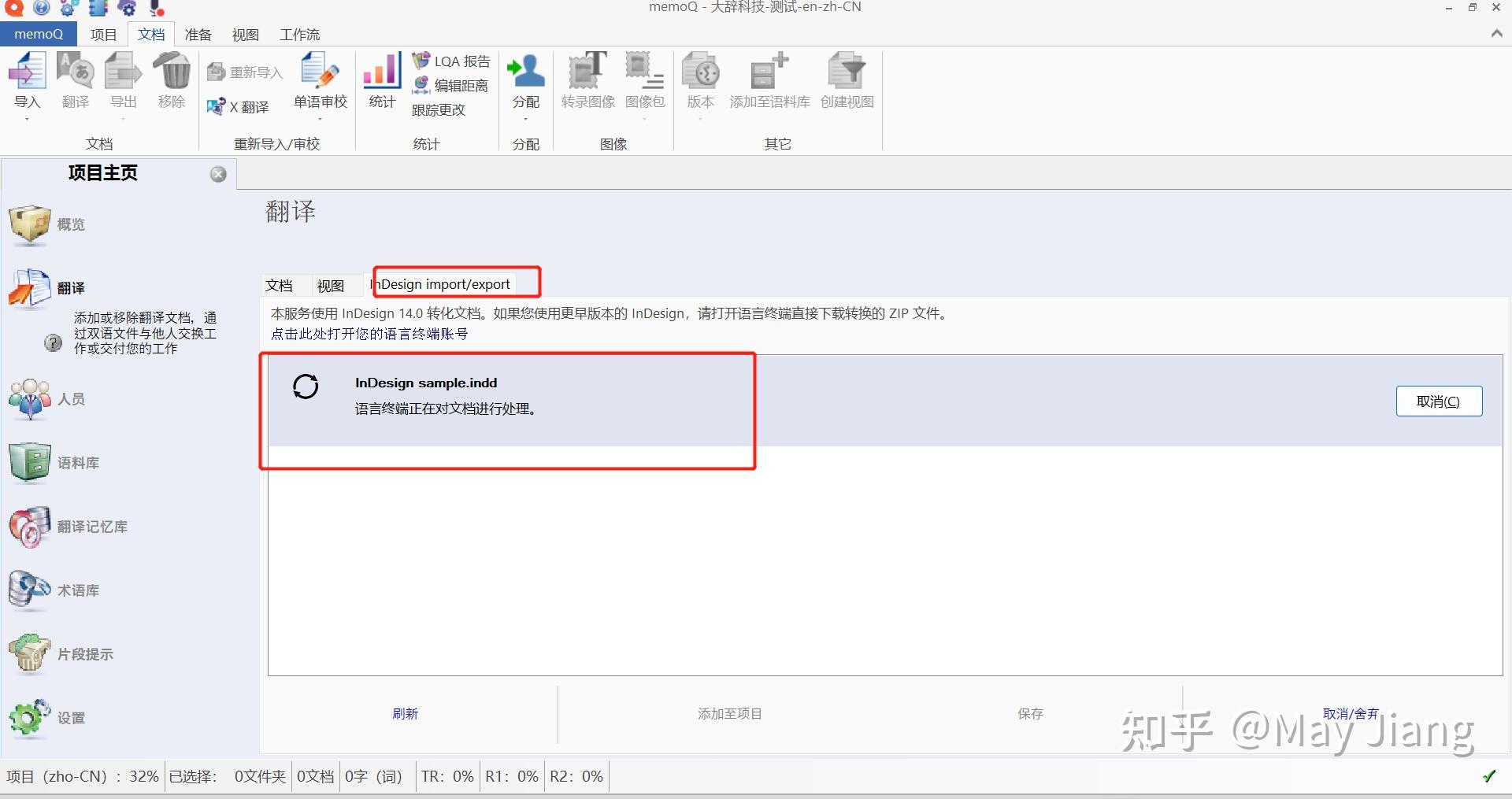Click the 取消(C) cancel button

tap(1438, 401)
